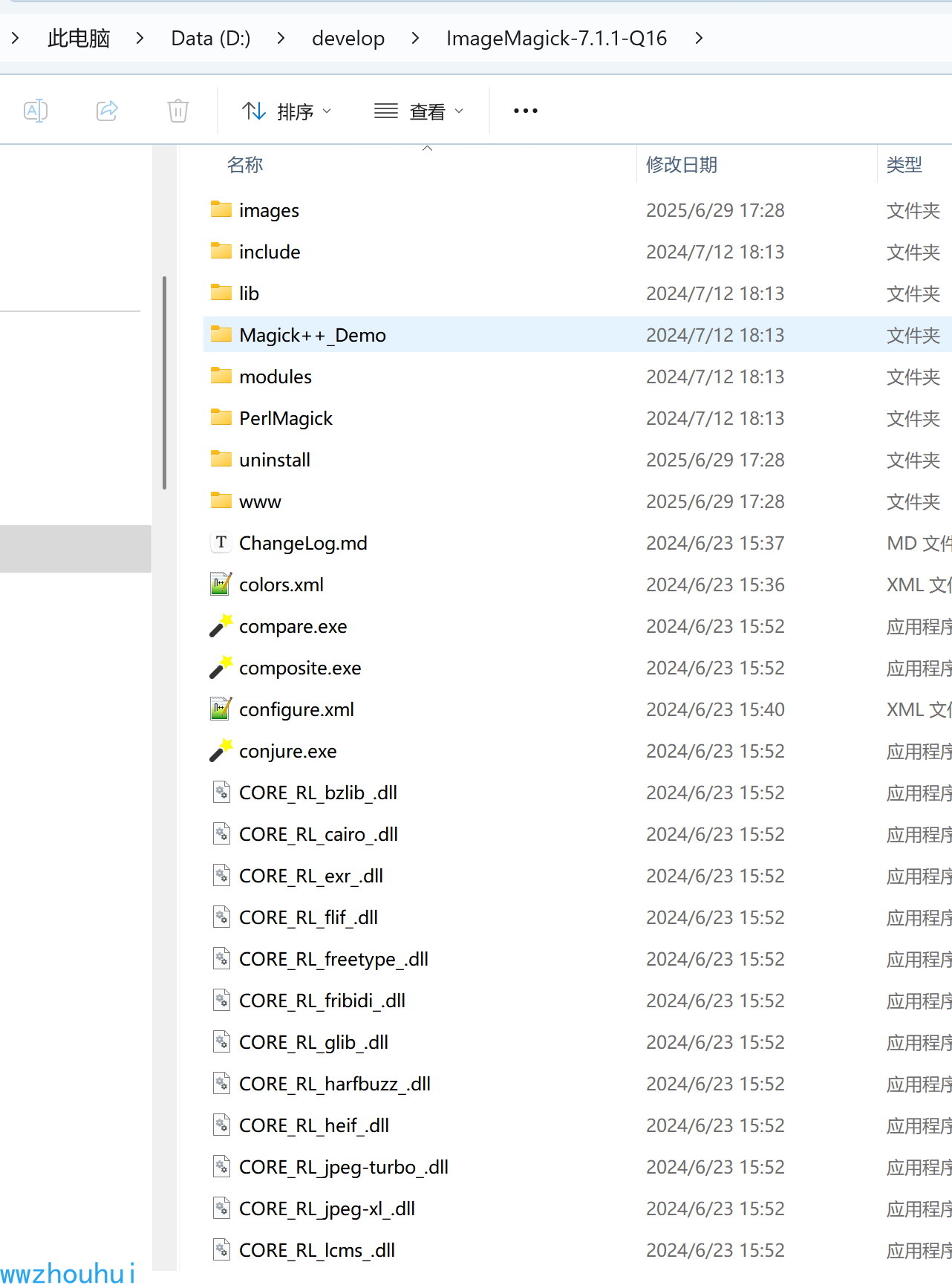Screen dimensions: 952x1288
Task: Click the colors.xml file icon
Action: pyautogui.click(x=221, y=585)
